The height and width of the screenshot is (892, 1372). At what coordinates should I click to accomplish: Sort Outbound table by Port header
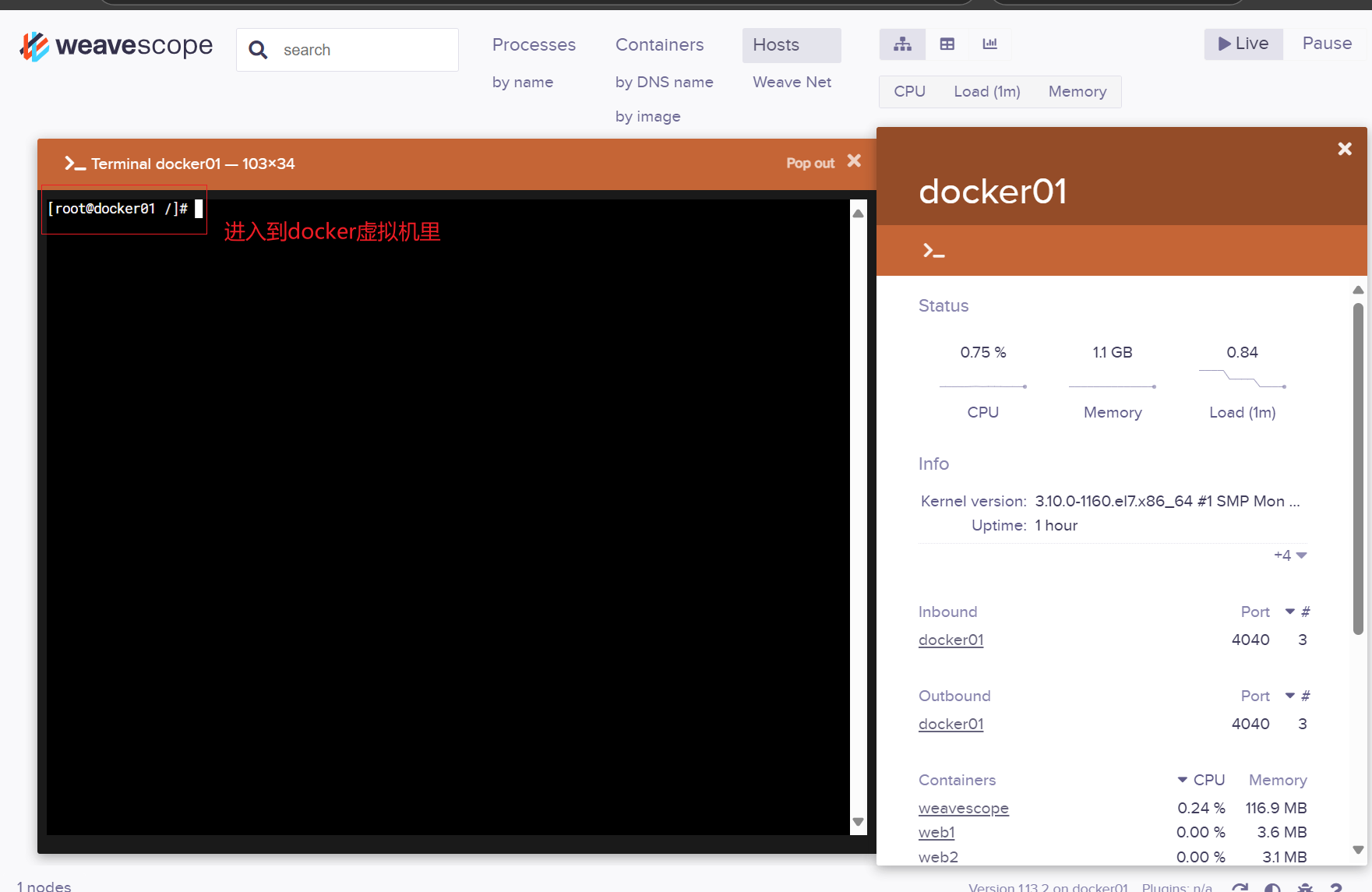1255,696
